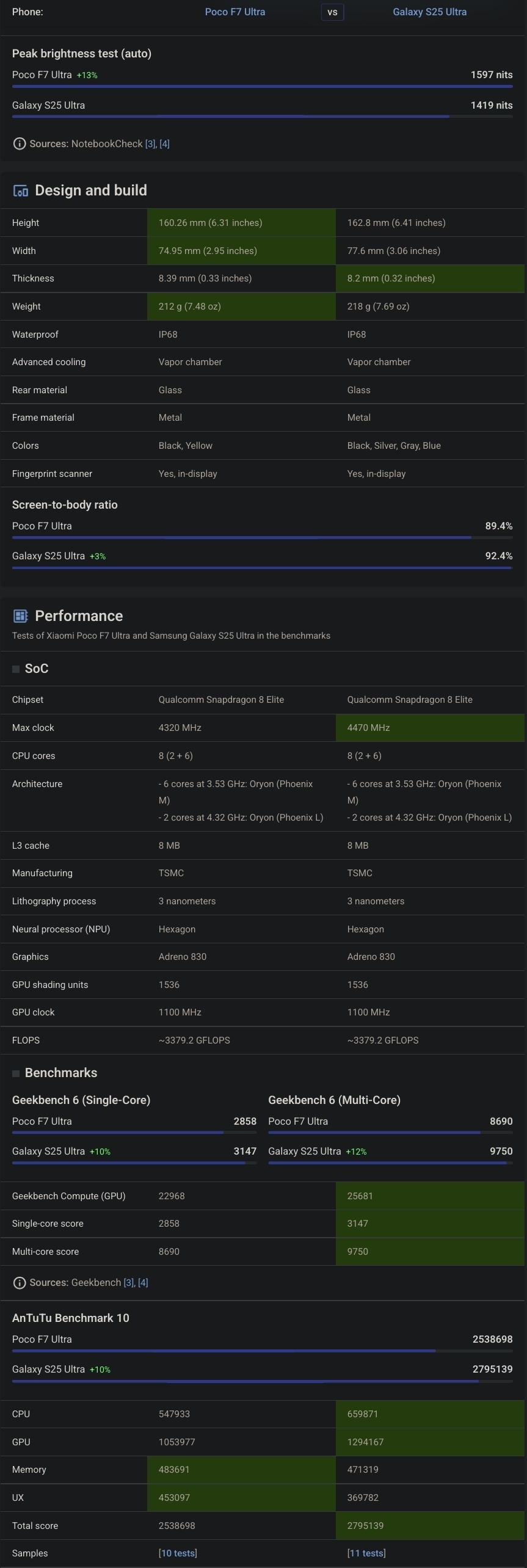Click the vs button between phones

pos(332,12)
